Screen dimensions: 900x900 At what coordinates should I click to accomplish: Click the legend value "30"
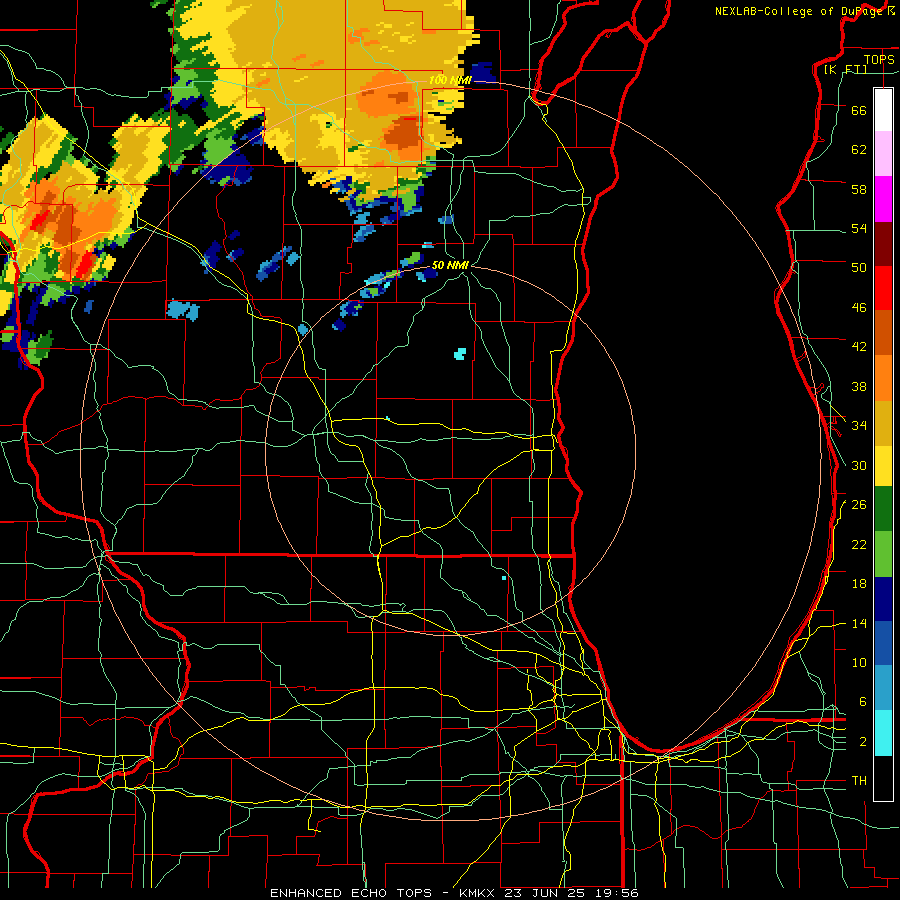click(x=859, y=465)
